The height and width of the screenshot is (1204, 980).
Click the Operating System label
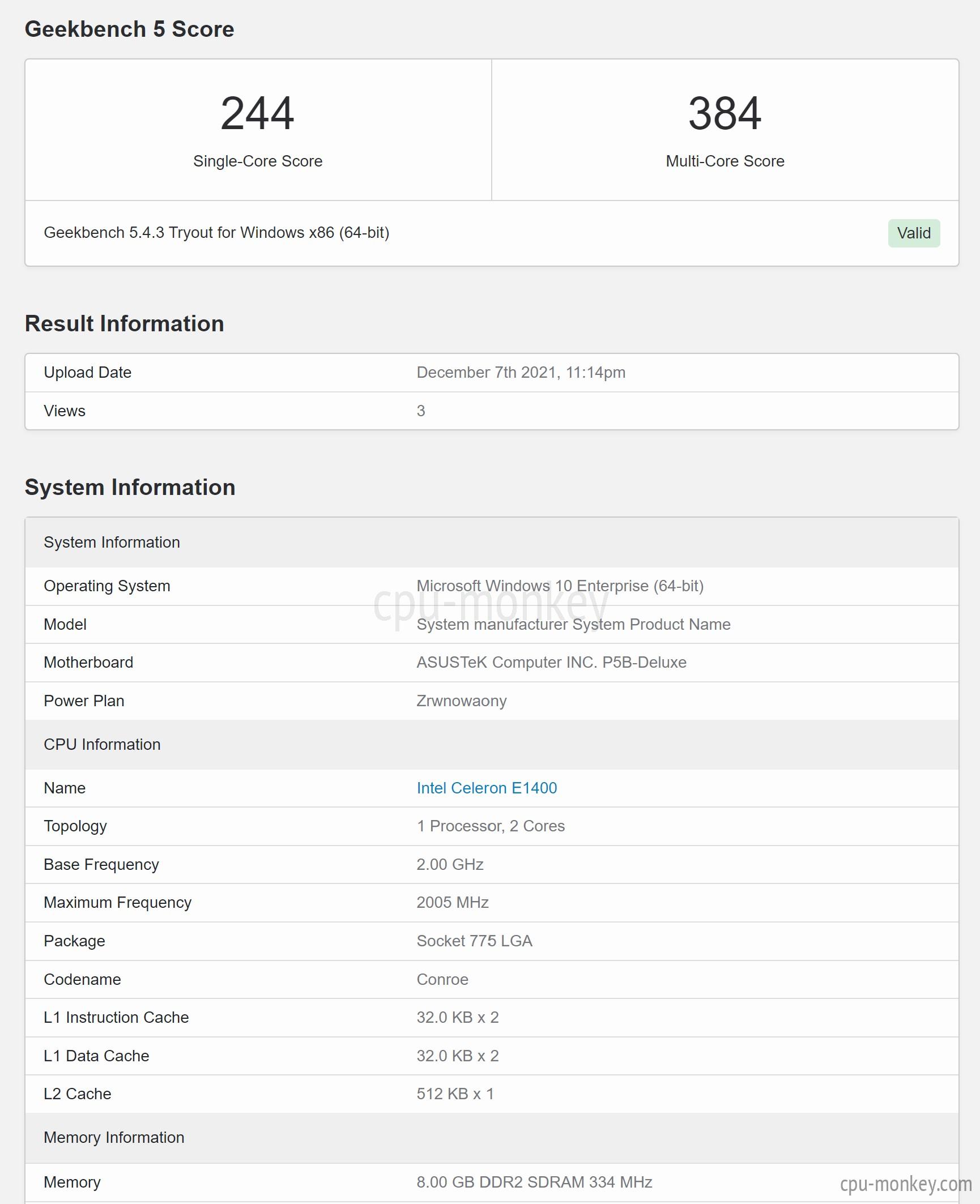point(107,586)
